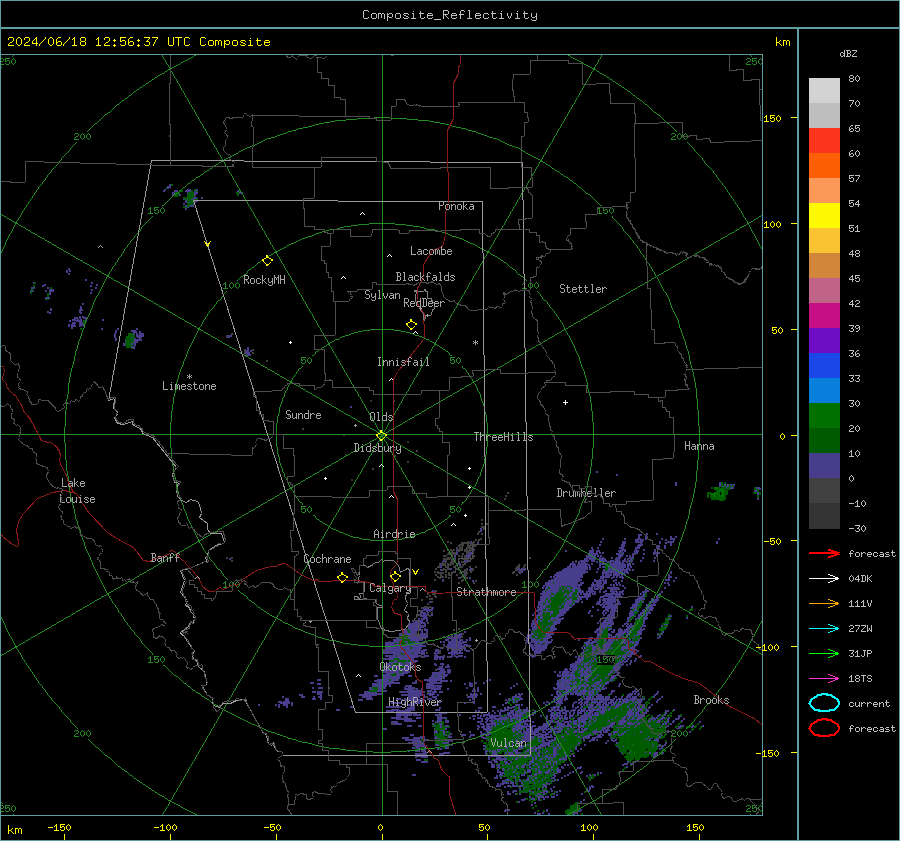
Task: Click the Brooks city label
Action: coord(712,700)
